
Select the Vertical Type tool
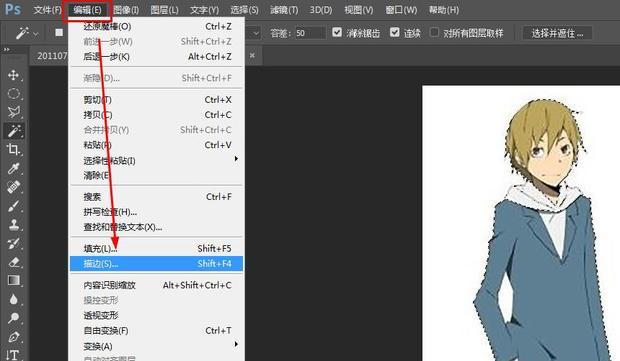coord(13,355)
